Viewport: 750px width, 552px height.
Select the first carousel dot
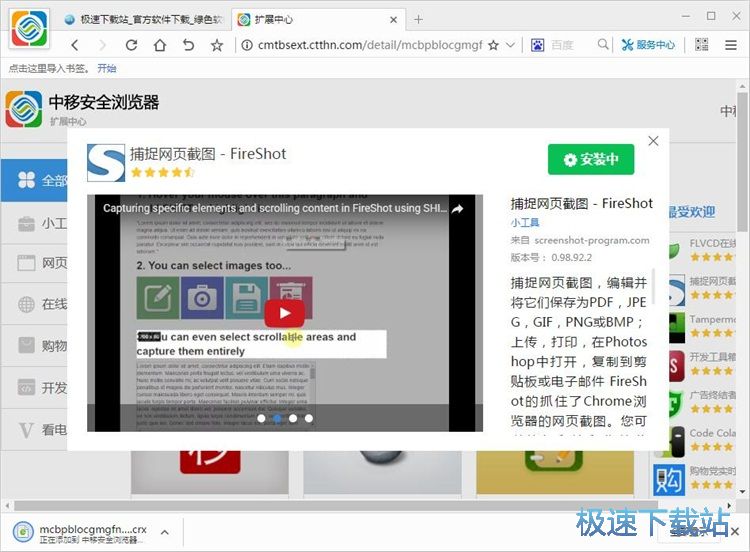[x=261, y=419]
